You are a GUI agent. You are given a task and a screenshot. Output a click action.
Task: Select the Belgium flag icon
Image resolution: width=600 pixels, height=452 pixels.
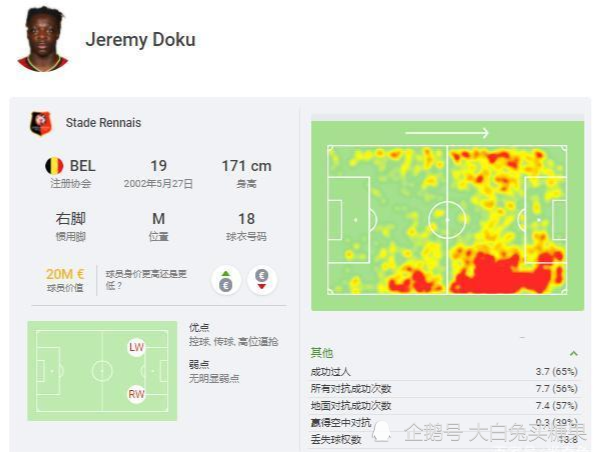click(54, 166)
